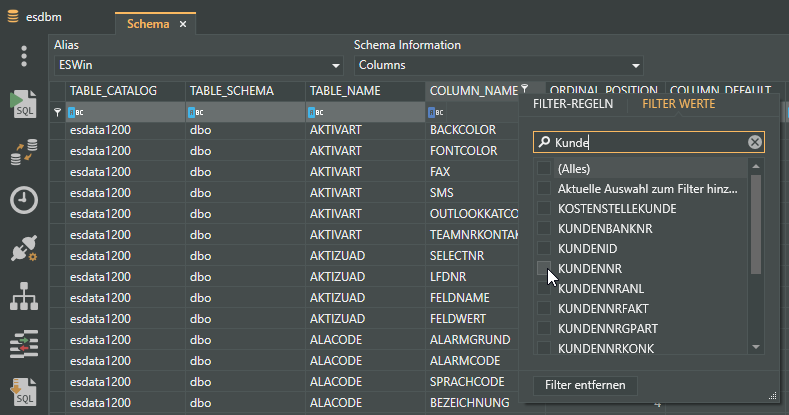The image size is (789, 415).
Task: Sort by TABLE_SCHEMA column header
Action: (x=246, y=91)
